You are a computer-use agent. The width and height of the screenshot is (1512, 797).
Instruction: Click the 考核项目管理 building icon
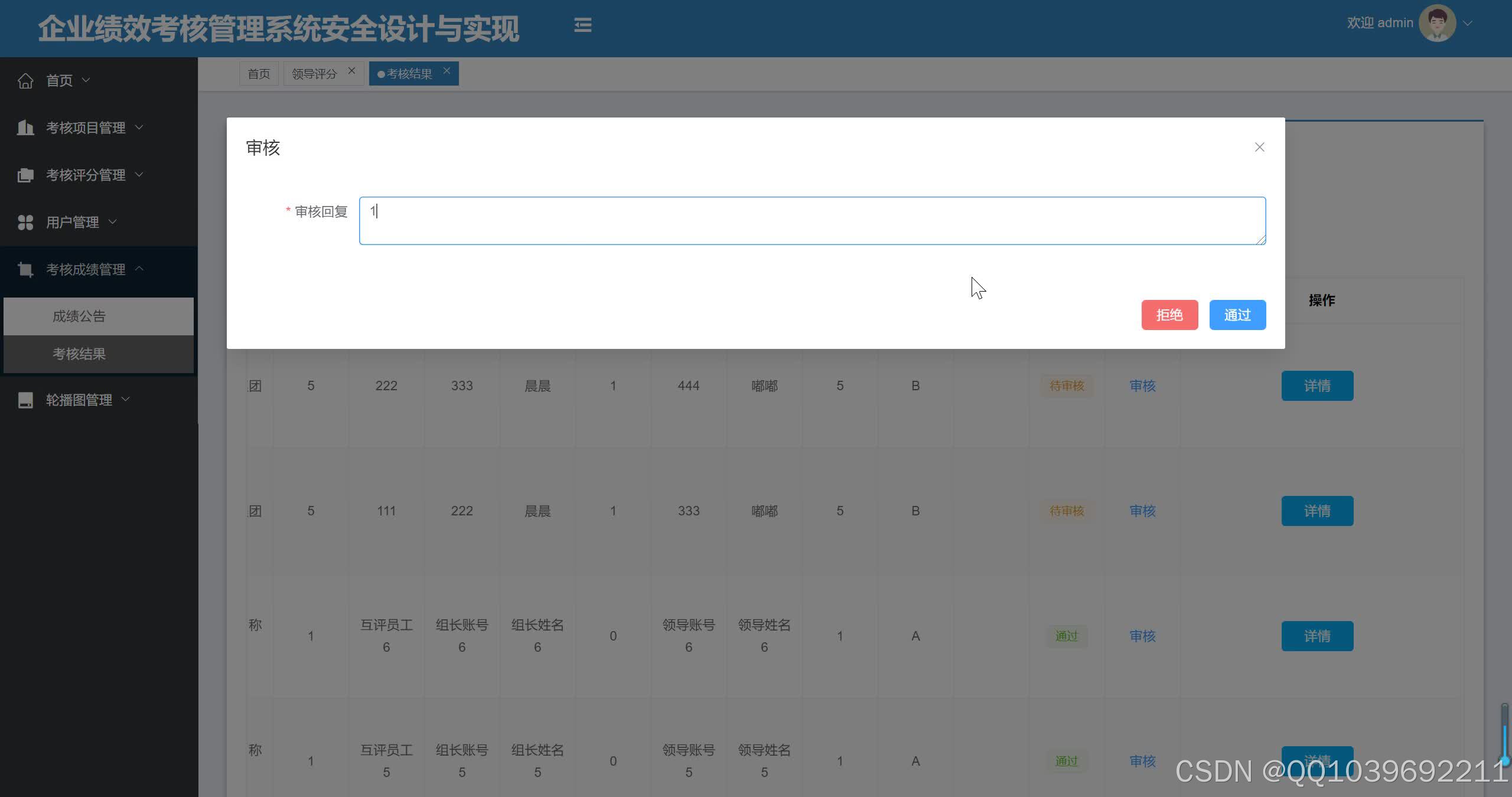(x=25, y=128)
